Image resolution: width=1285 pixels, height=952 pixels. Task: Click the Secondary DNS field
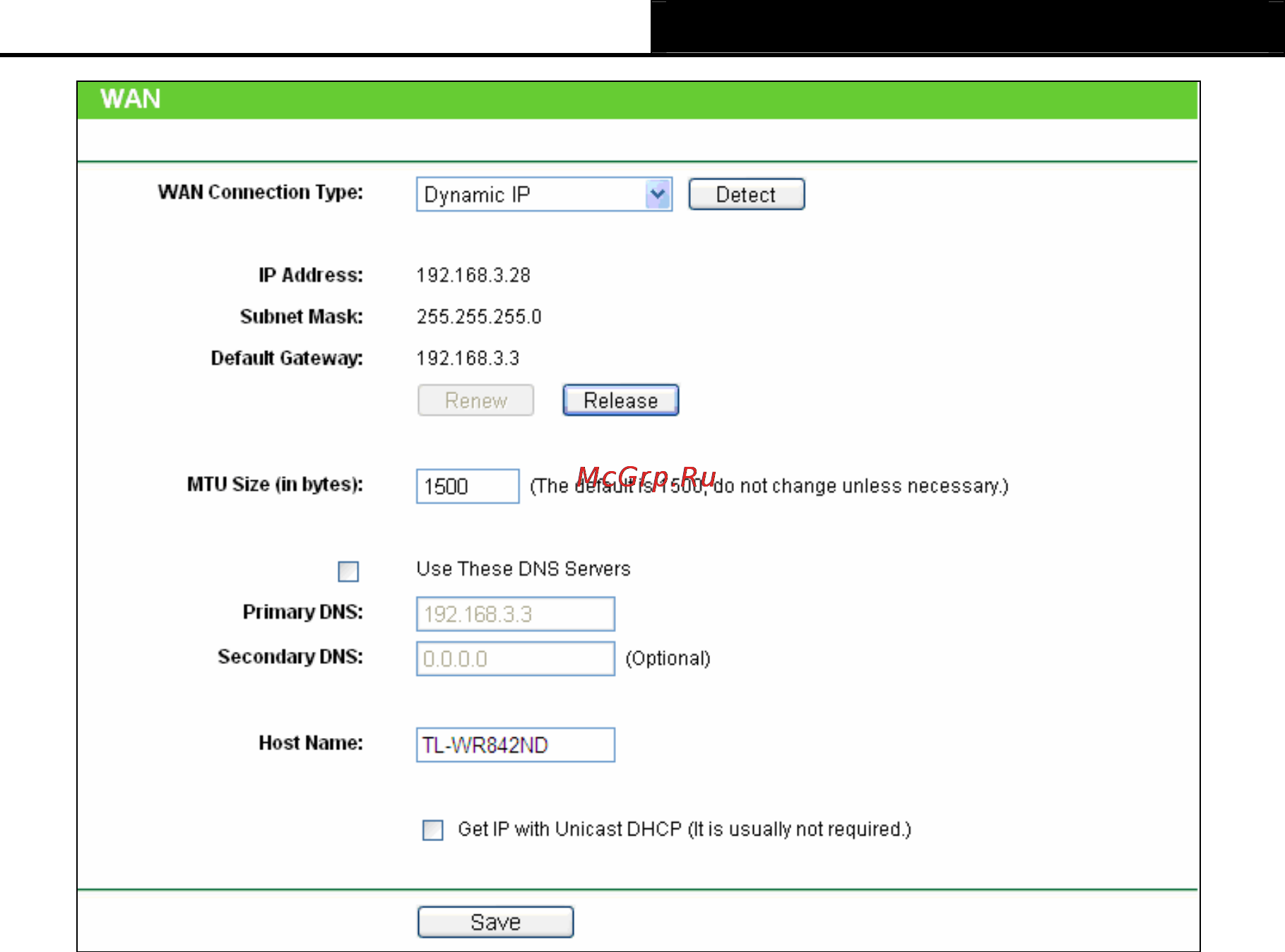(516, 659)
